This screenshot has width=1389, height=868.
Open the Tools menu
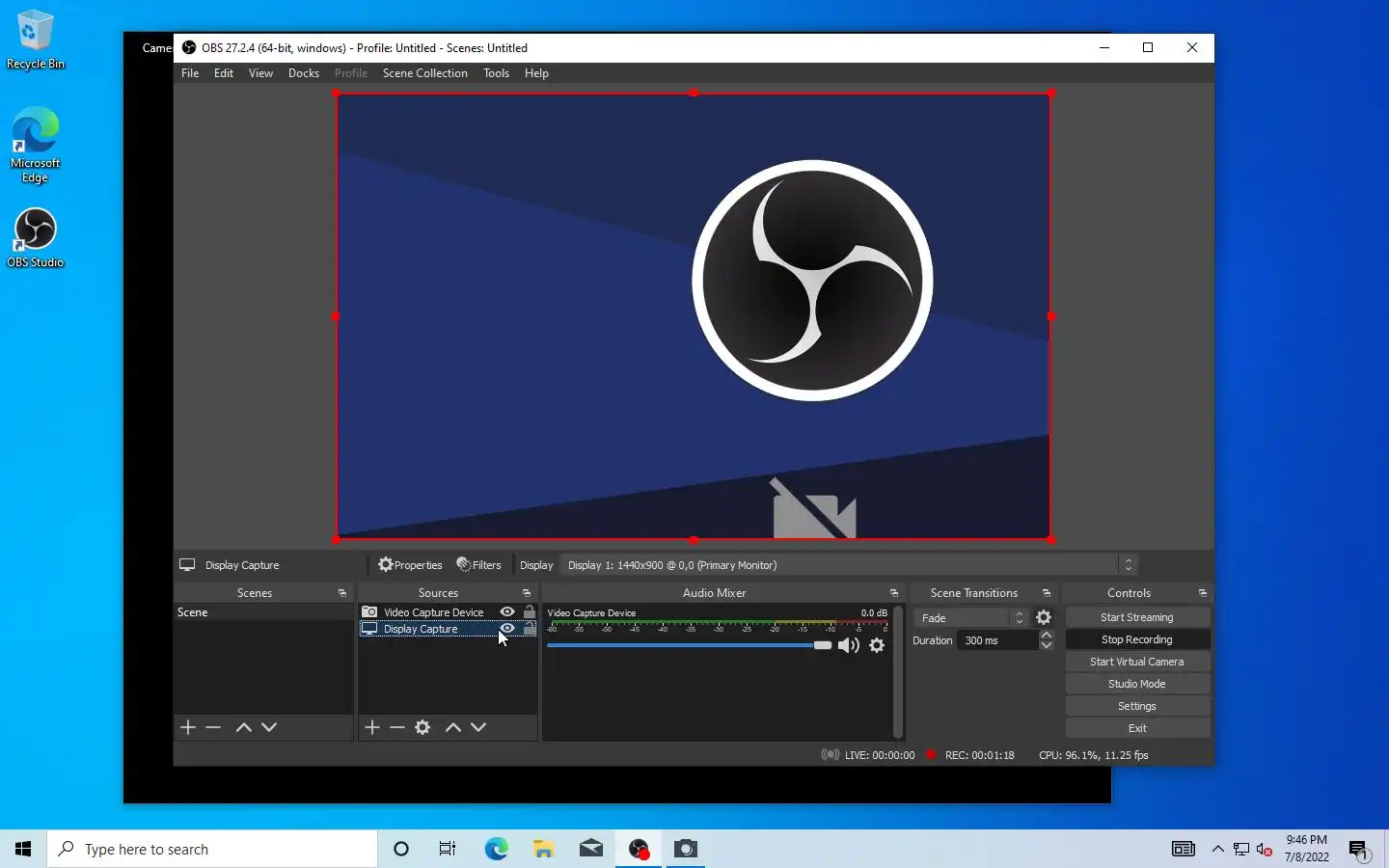496,73
